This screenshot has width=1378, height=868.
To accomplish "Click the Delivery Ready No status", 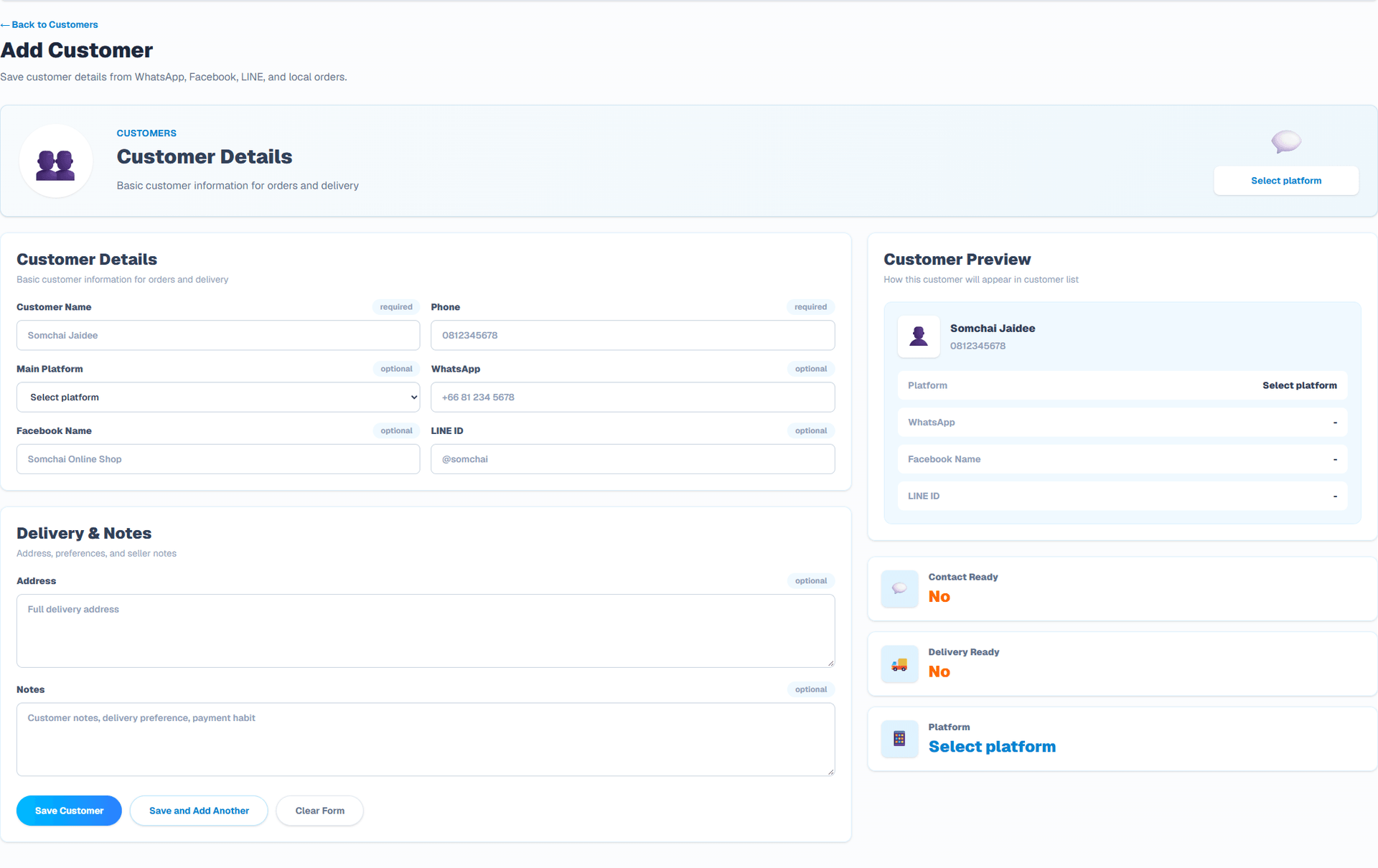I will pos(939,672).
